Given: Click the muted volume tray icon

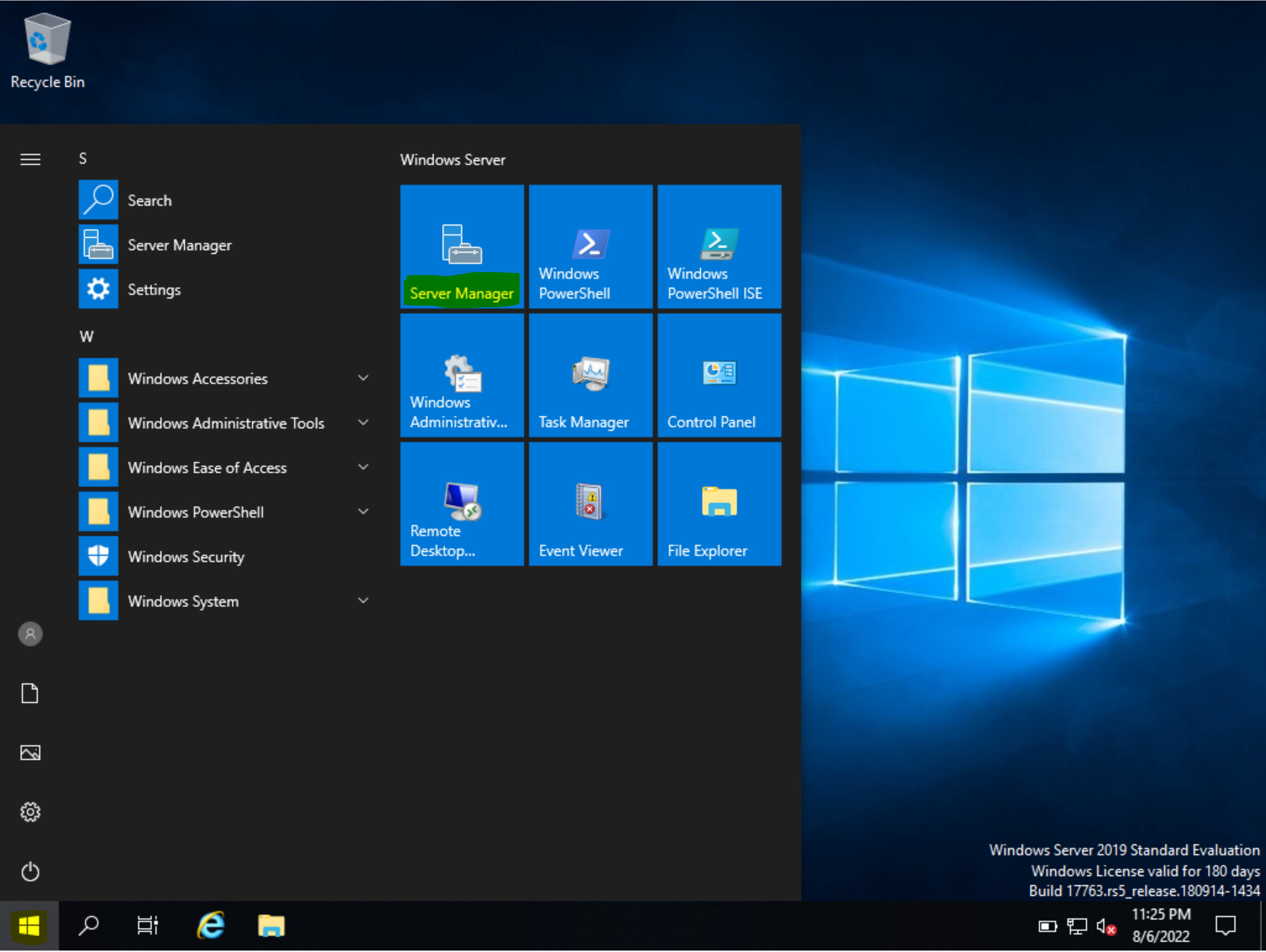Looking at the screenshot, I should pos(1105,926).
